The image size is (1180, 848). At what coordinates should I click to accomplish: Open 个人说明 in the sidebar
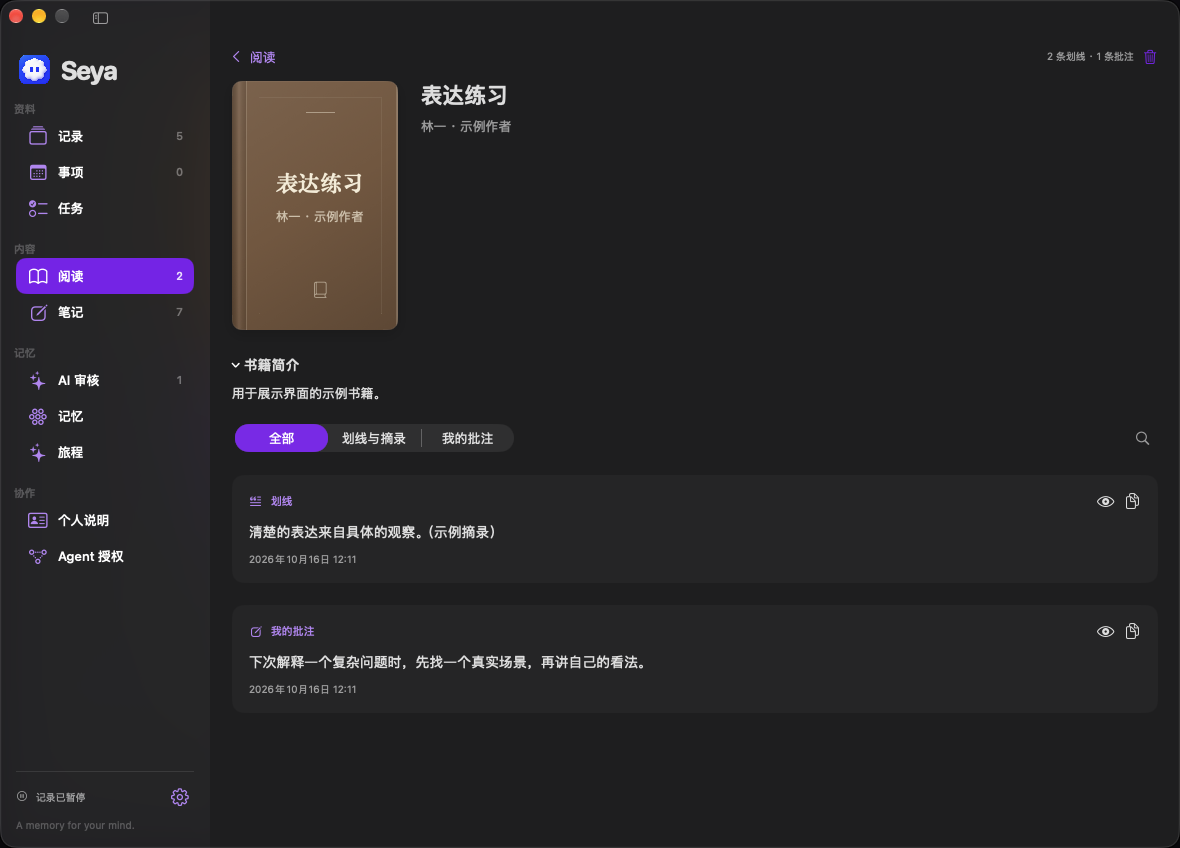pos(105,520)
